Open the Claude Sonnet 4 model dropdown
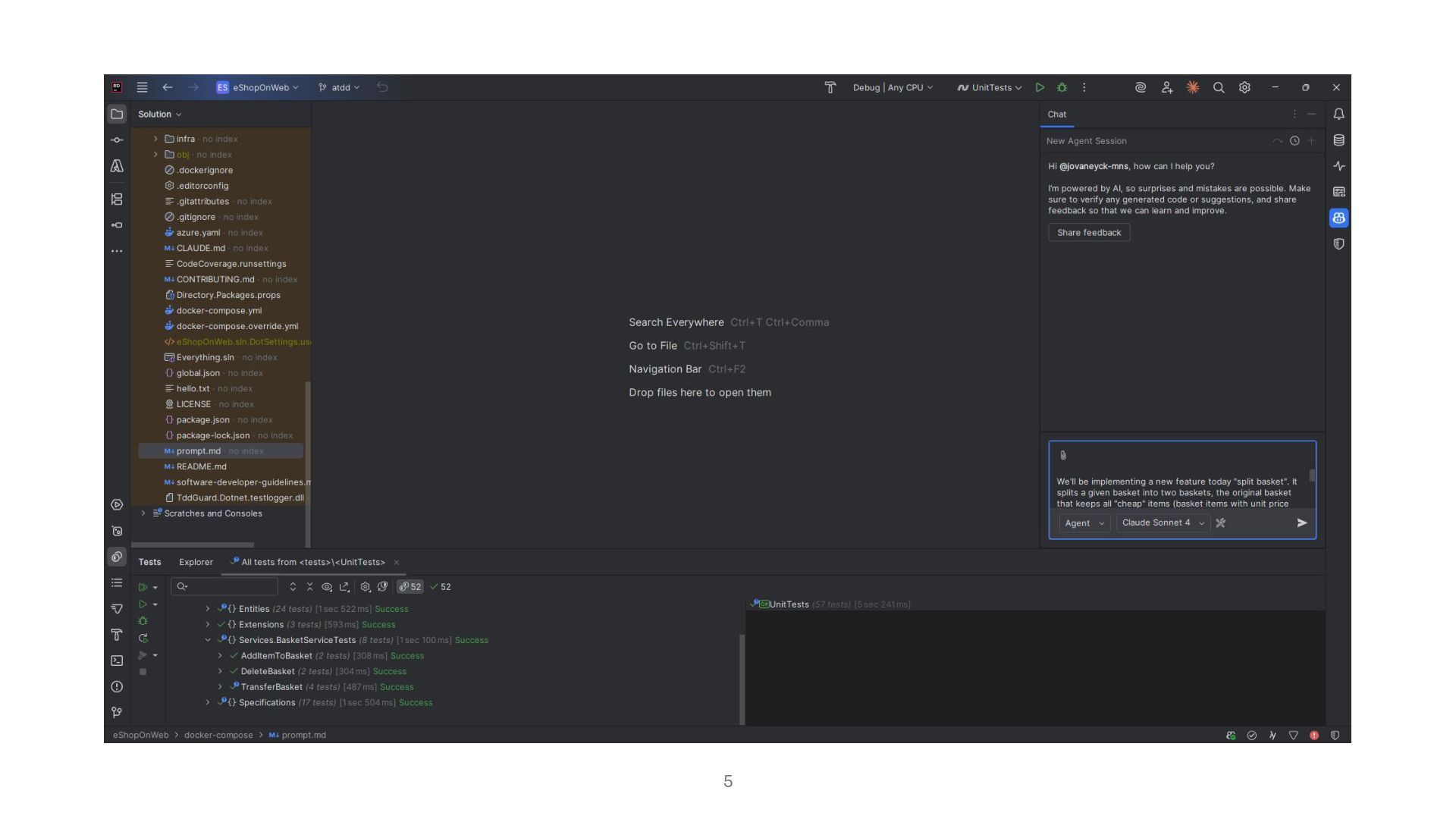The width and height of the screenshot is (1456, 819). coord(1163,523)
